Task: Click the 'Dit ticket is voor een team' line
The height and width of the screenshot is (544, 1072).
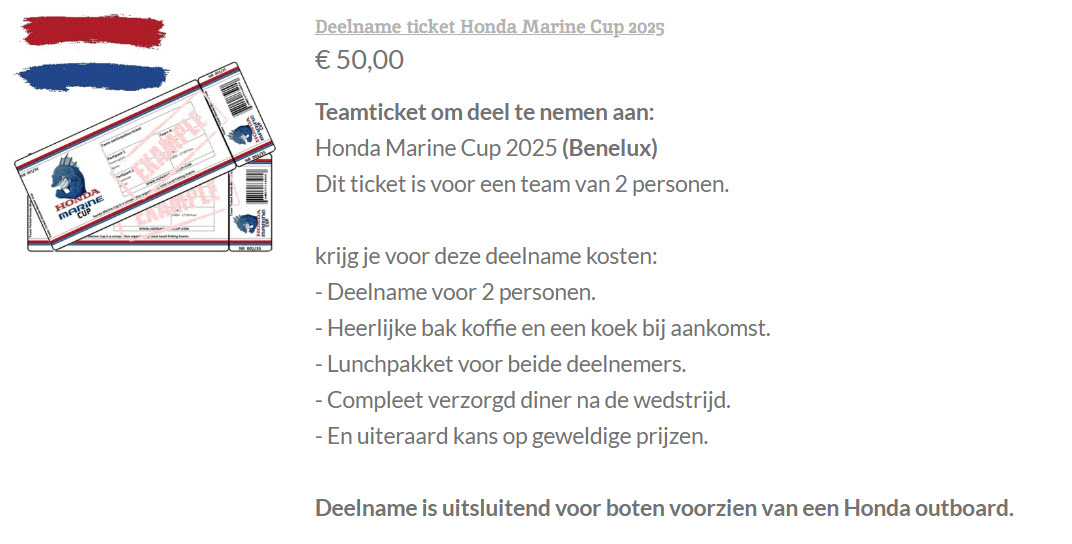Action: tap(522, 185)
